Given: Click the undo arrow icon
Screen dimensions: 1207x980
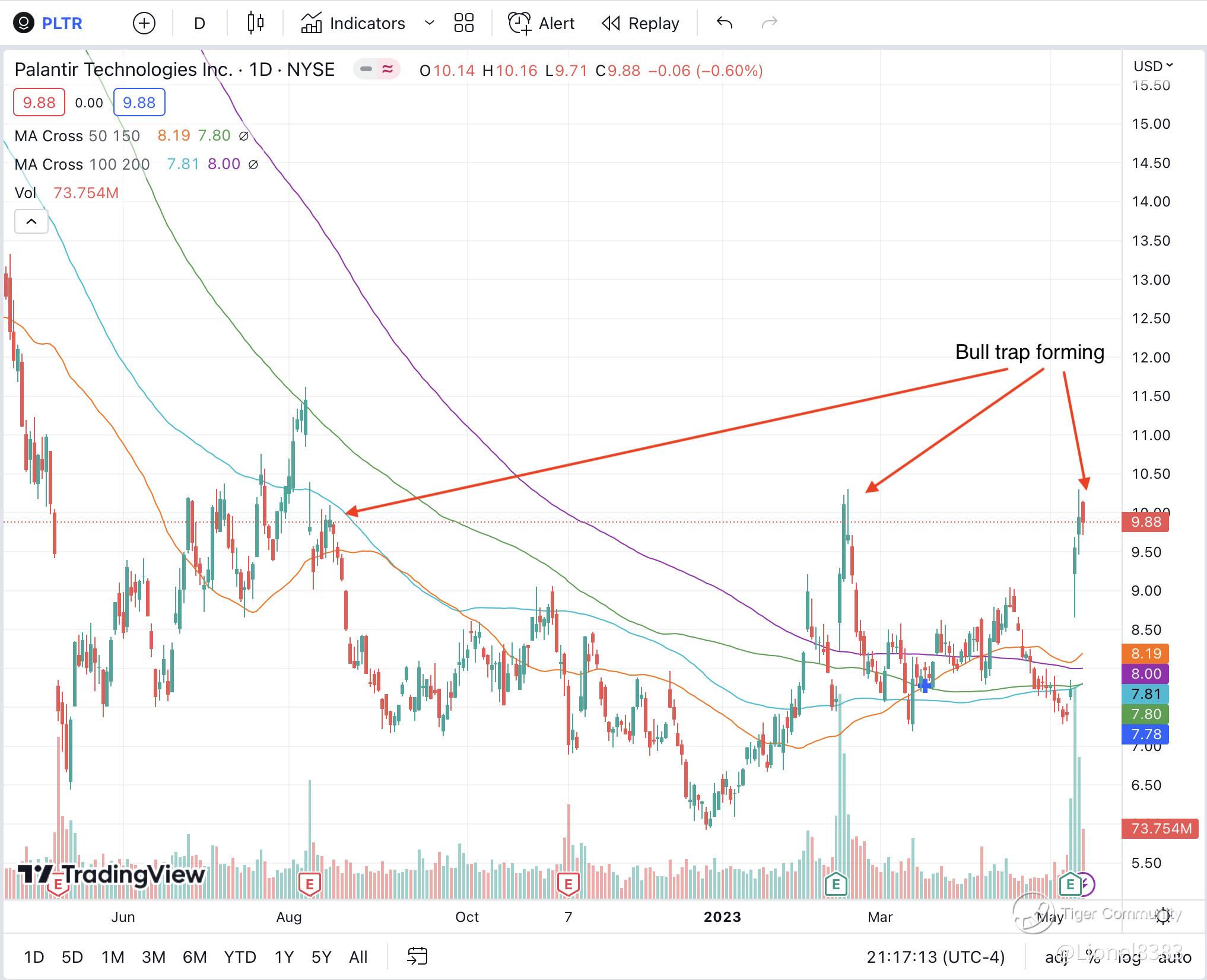Looking at the screenshot, I should pyautogui.click(x=724, y=23).
